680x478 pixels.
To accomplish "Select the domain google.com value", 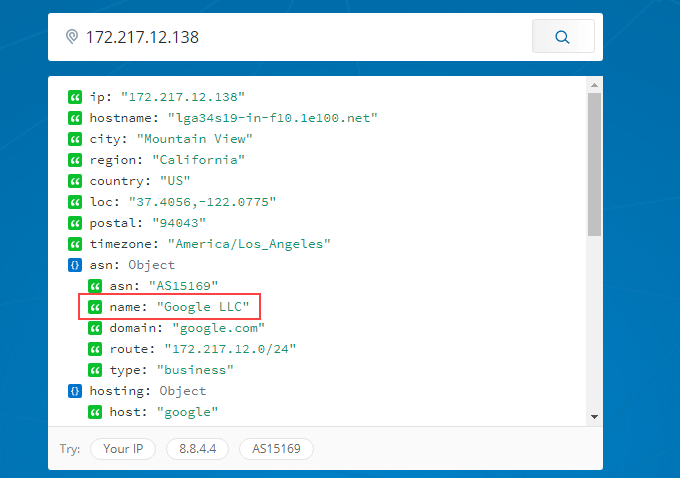I will click(218, 328).
